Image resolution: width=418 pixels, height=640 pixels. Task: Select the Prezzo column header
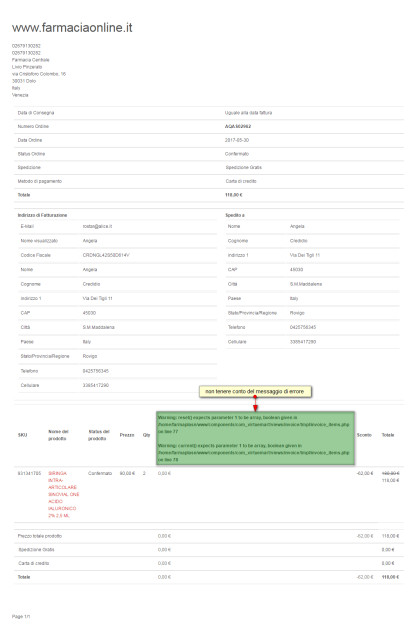click(127, 435)
